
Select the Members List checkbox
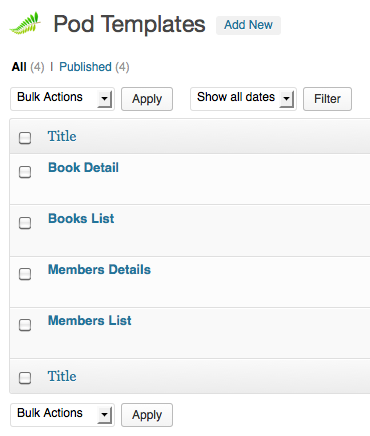(x=25, y=325)
